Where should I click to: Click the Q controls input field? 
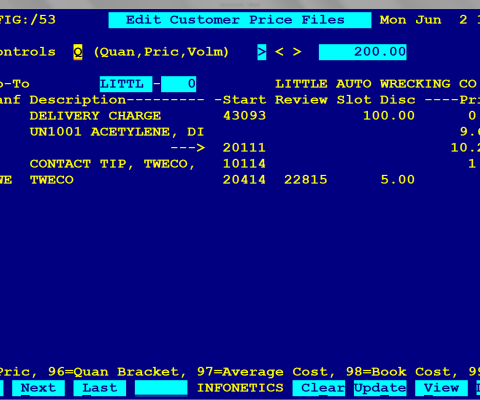pyautogui.click(x=78, y=52)
